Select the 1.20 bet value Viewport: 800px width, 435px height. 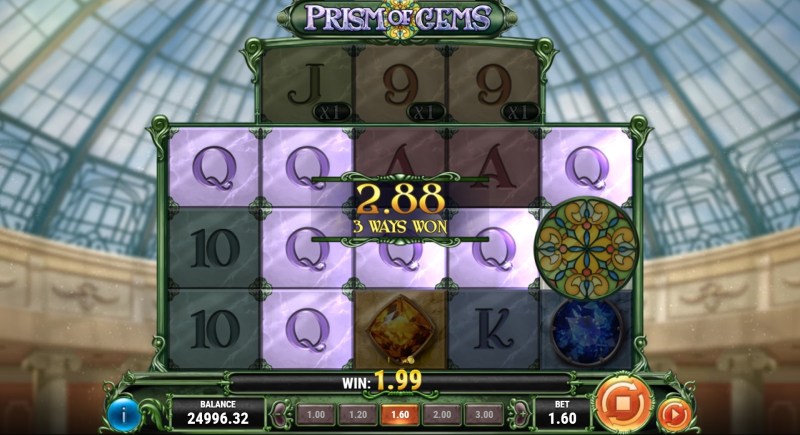(358, 415)
